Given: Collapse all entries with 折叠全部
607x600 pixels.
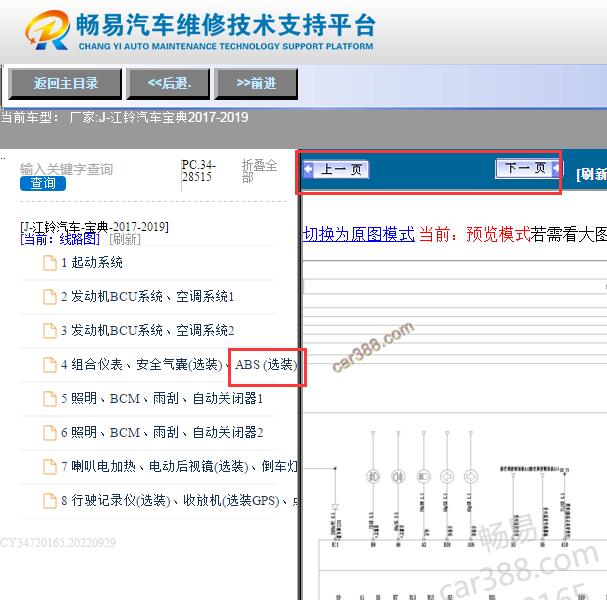Looking at the screenshot, I should (259, 171).
